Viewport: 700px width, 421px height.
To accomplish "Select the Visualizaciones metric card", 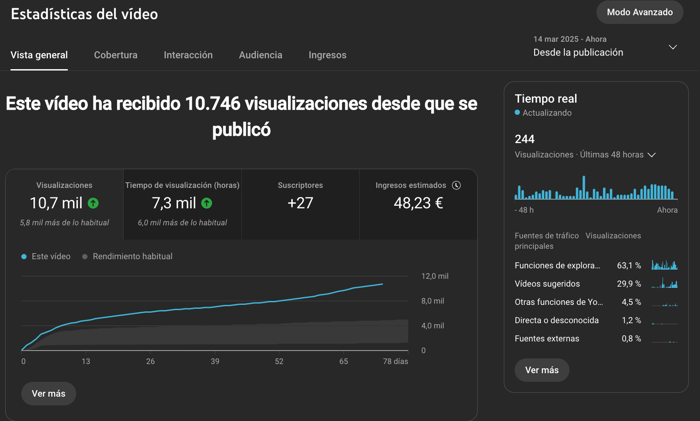I will (64, 204).
